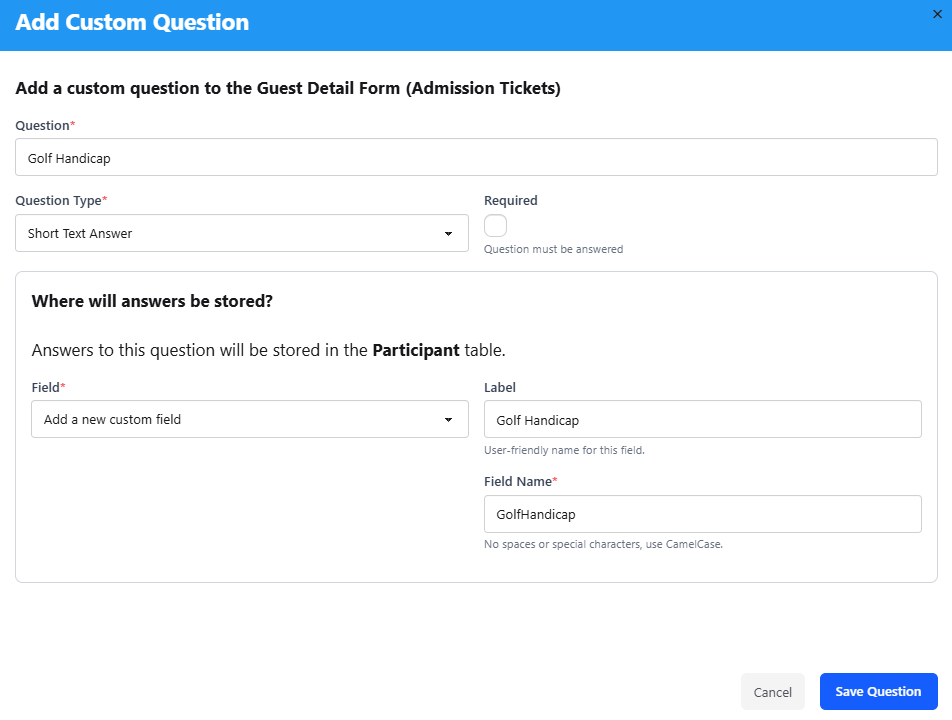Click the Add Custom Question title bar

(132, 22)
